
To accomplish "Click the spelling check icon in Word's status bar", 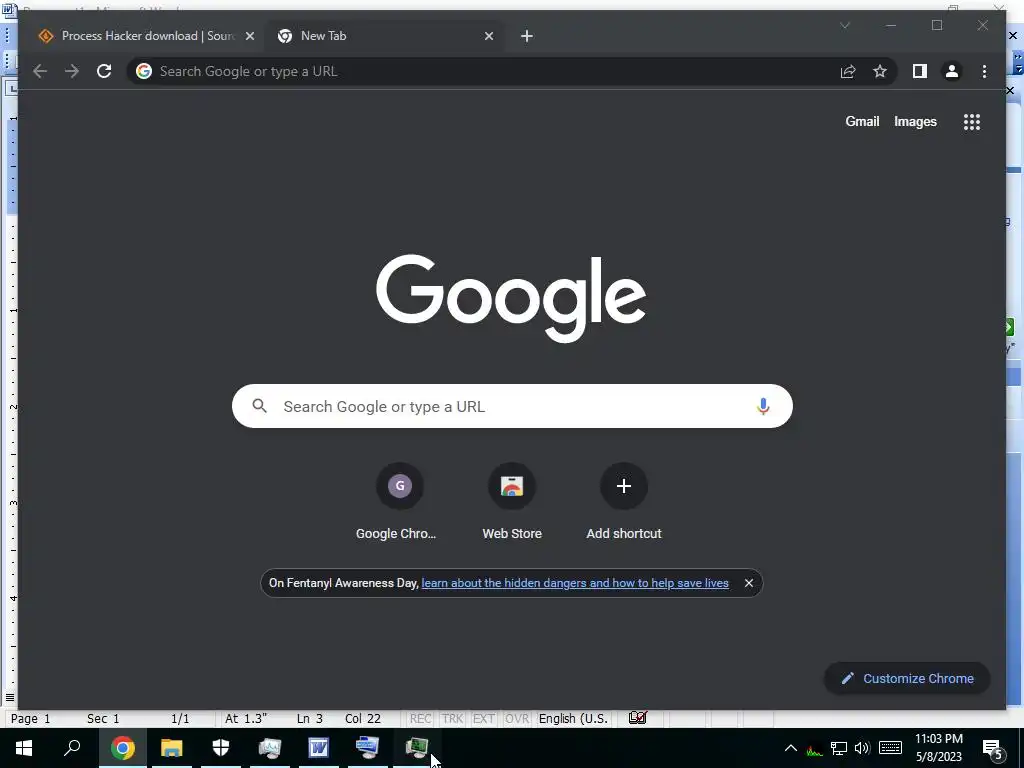I will 637,718.
